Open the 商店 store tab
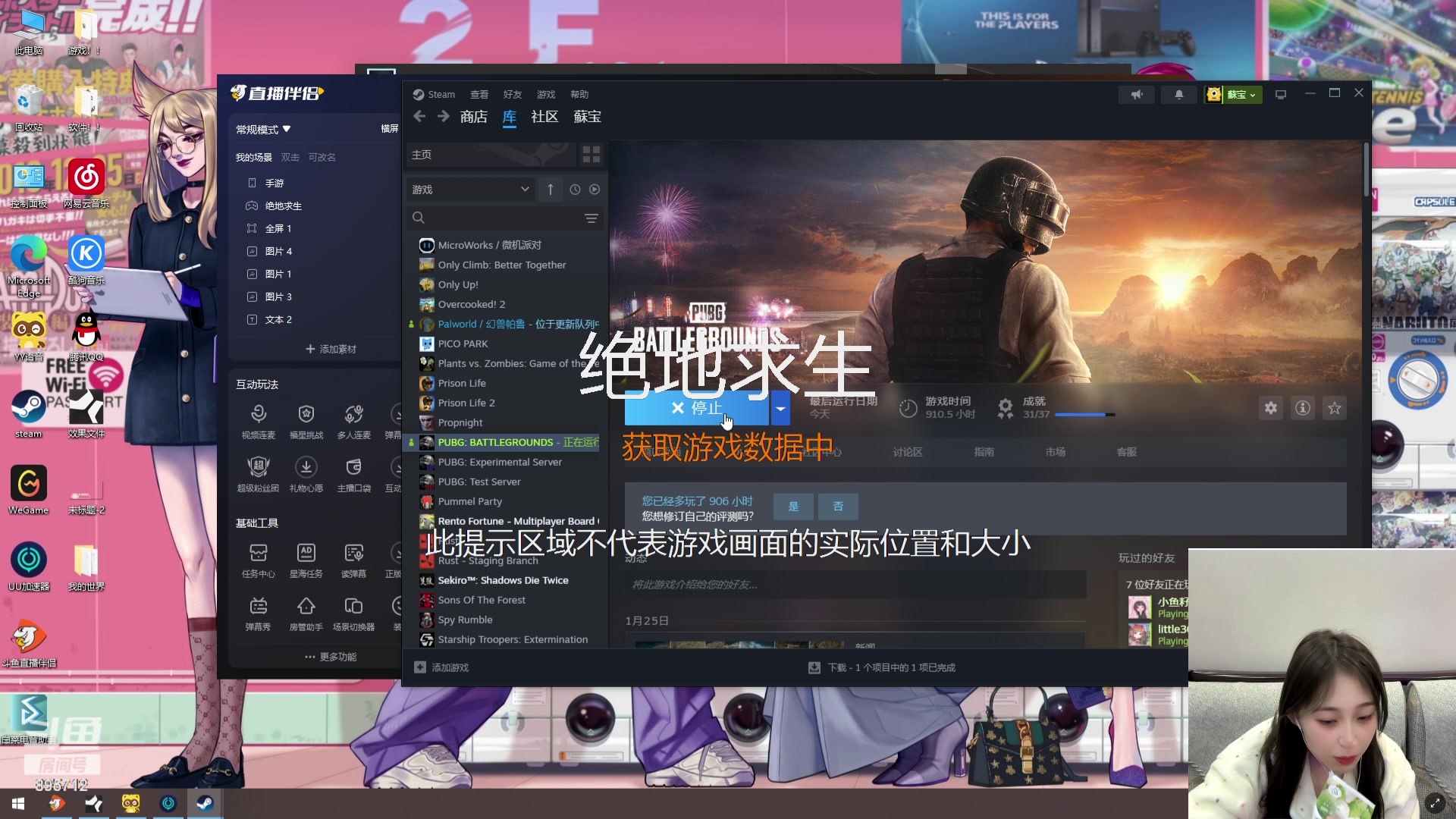1456x819 pixels. (x=473, y=117)
